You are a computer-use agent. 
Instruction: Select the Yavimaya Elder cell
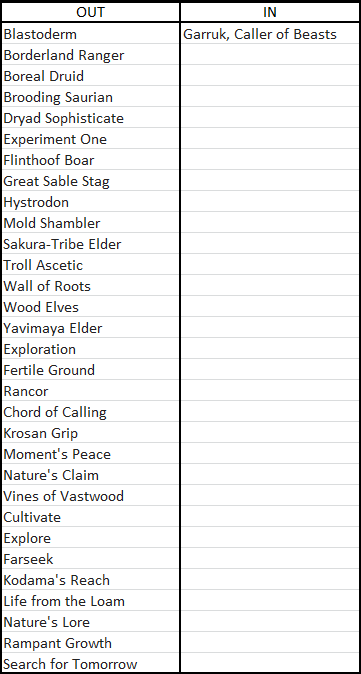[90, 328]
